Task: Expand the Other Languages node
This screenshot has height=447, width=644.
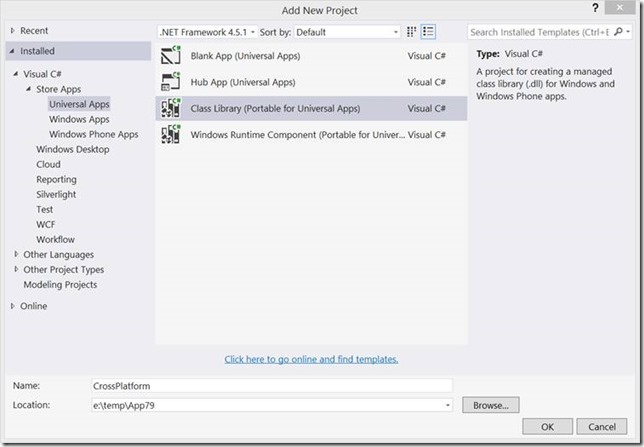Action: pos(16,254)
